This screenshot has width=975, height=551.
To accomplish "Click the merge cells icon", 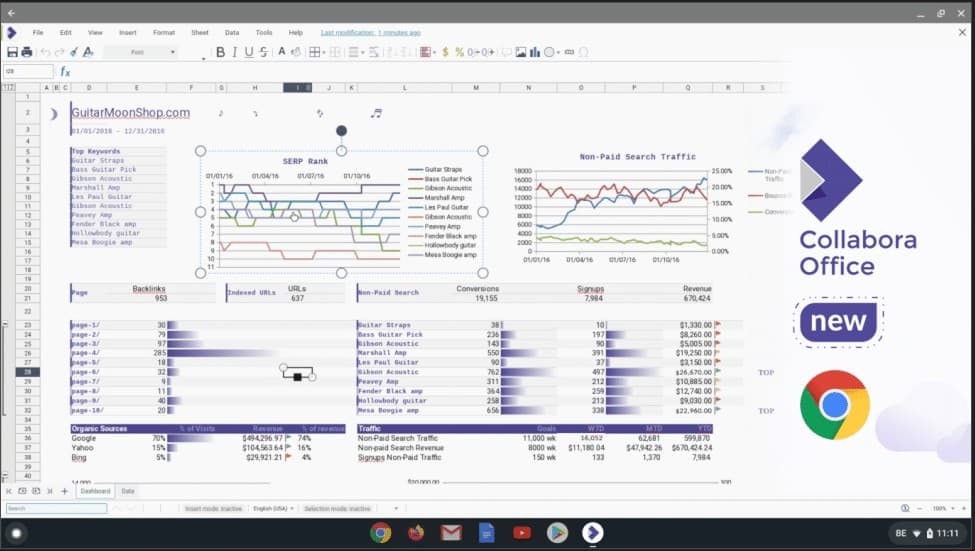I will point(335,52).
